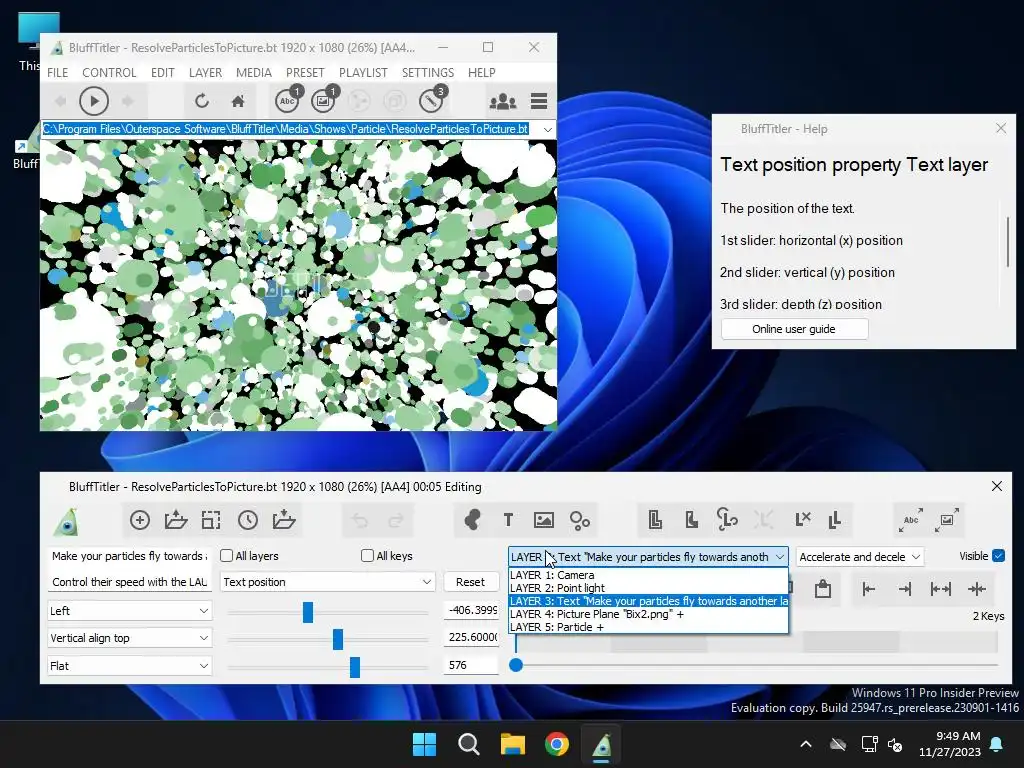This screenshot has height=768, width=1024.
Task: Jump to the next key arrow icon
Action: [x=904, y=589]
